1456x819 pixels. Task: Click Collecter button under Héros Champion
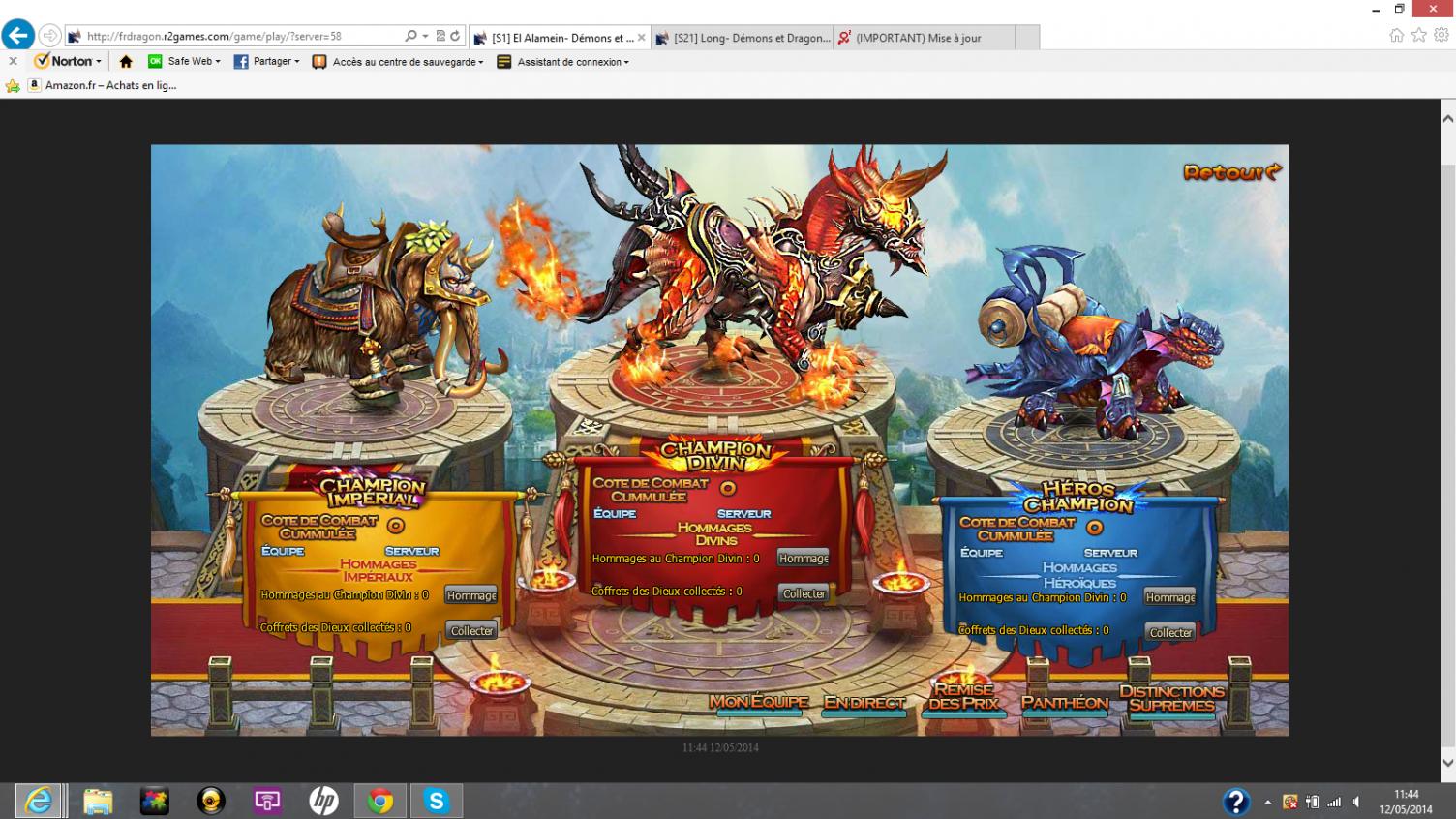point(1169,633)
